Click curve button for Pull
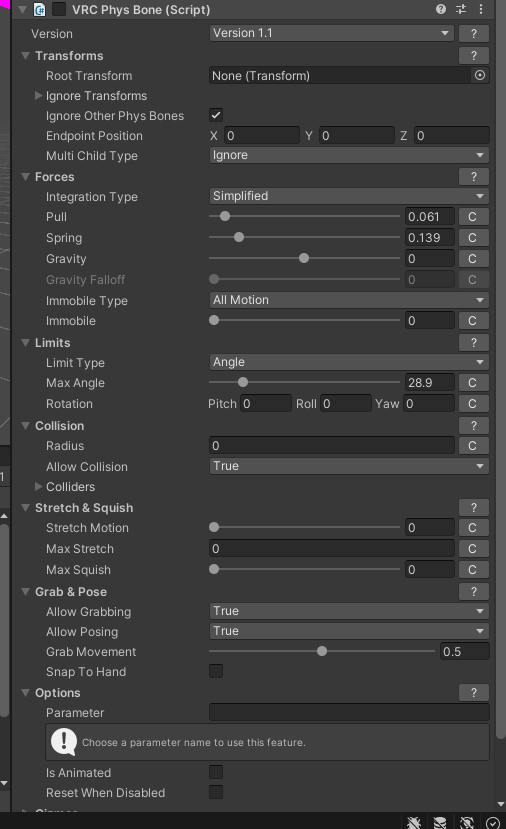The height and width of the screenshot is (829, 506). click(x=472, y=217)
